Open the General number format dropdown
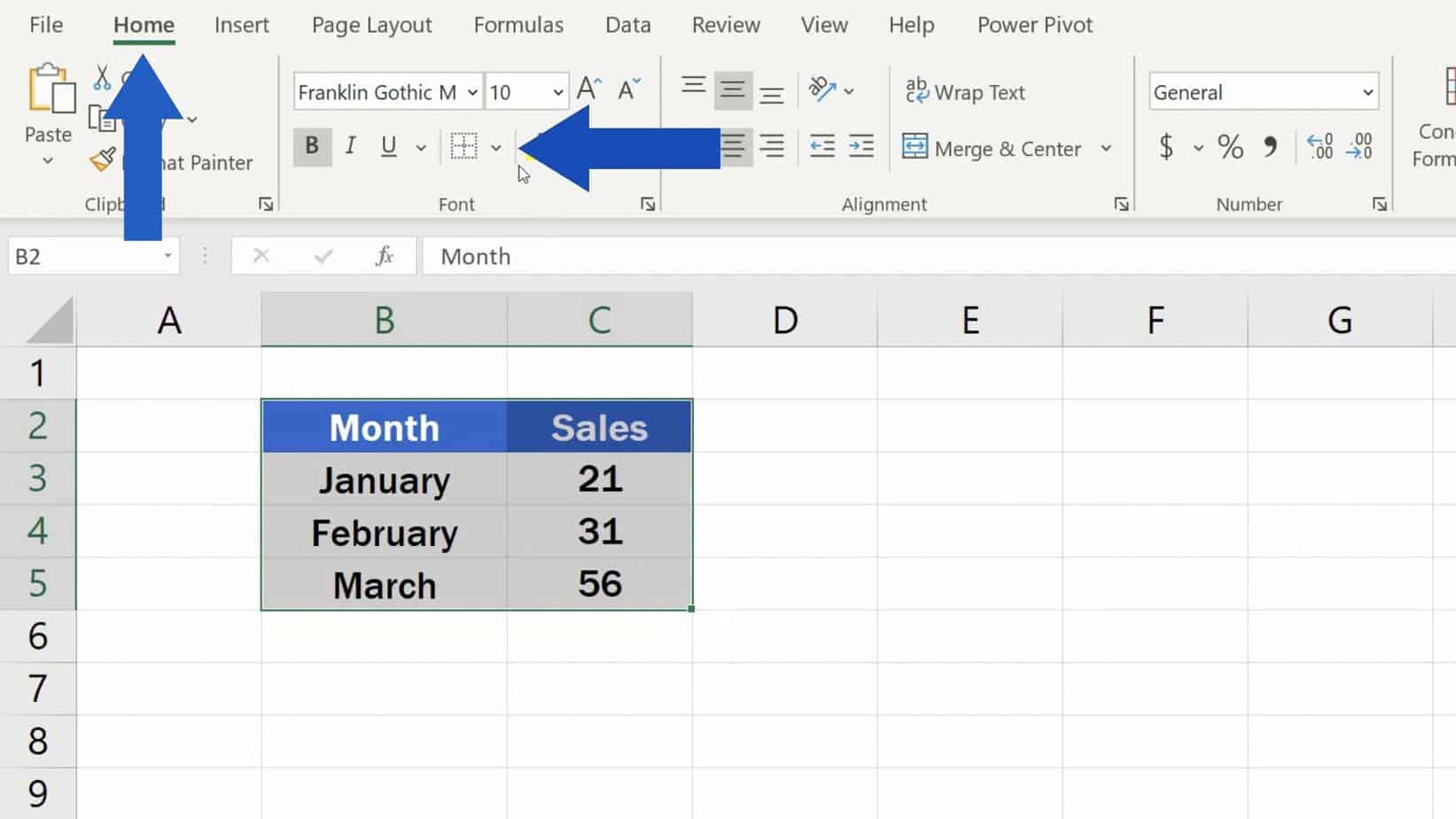This screenshot has width=1456, height=819. tap(1366, 91)
